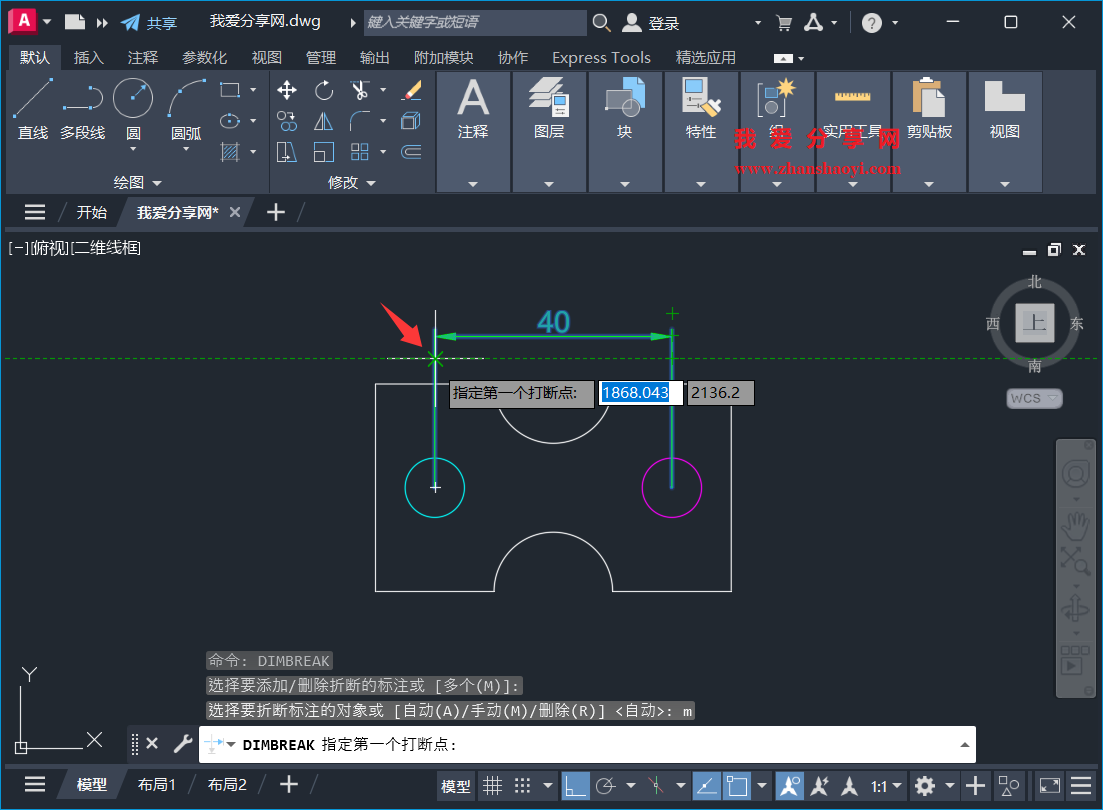Select the Trim scissors tool icon
The width and height of the screenshot is (1103, 810).
tap(359, 90)
